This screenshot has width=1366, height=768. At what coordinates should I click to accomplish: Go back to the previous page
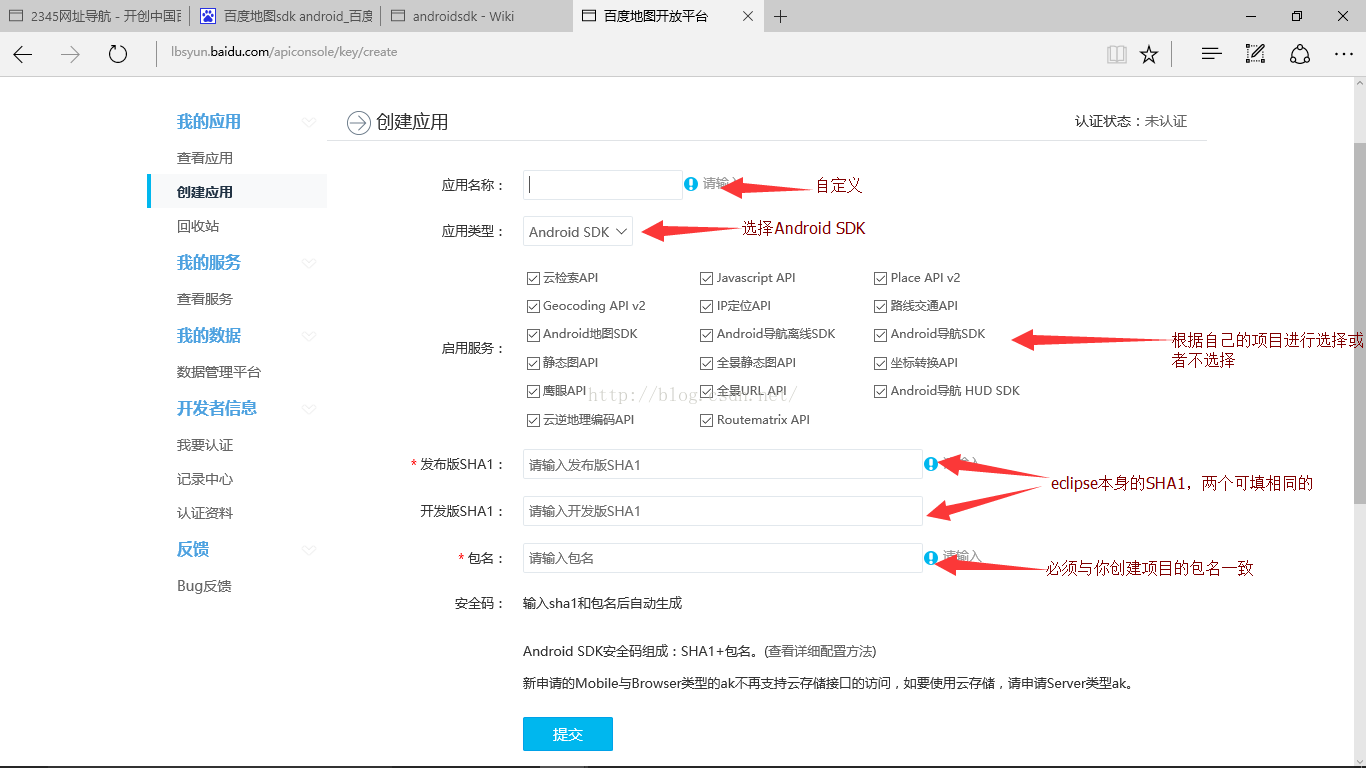[x=22, y=54]
